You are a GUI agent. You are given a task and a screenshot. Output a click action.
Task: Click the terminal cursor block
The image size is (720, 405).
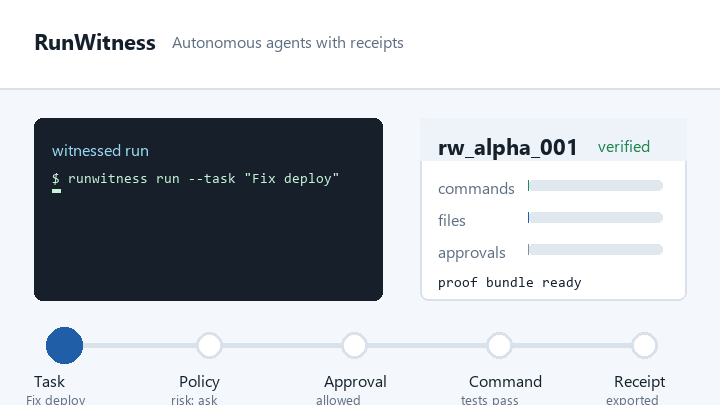click(x=56, y=191)
